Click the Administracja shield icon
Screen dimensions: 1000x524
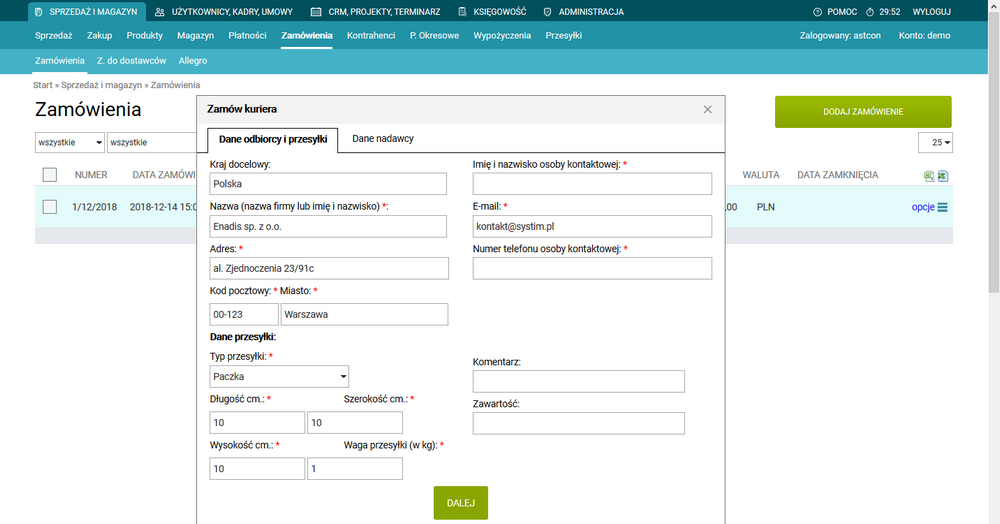coord(547,12)
